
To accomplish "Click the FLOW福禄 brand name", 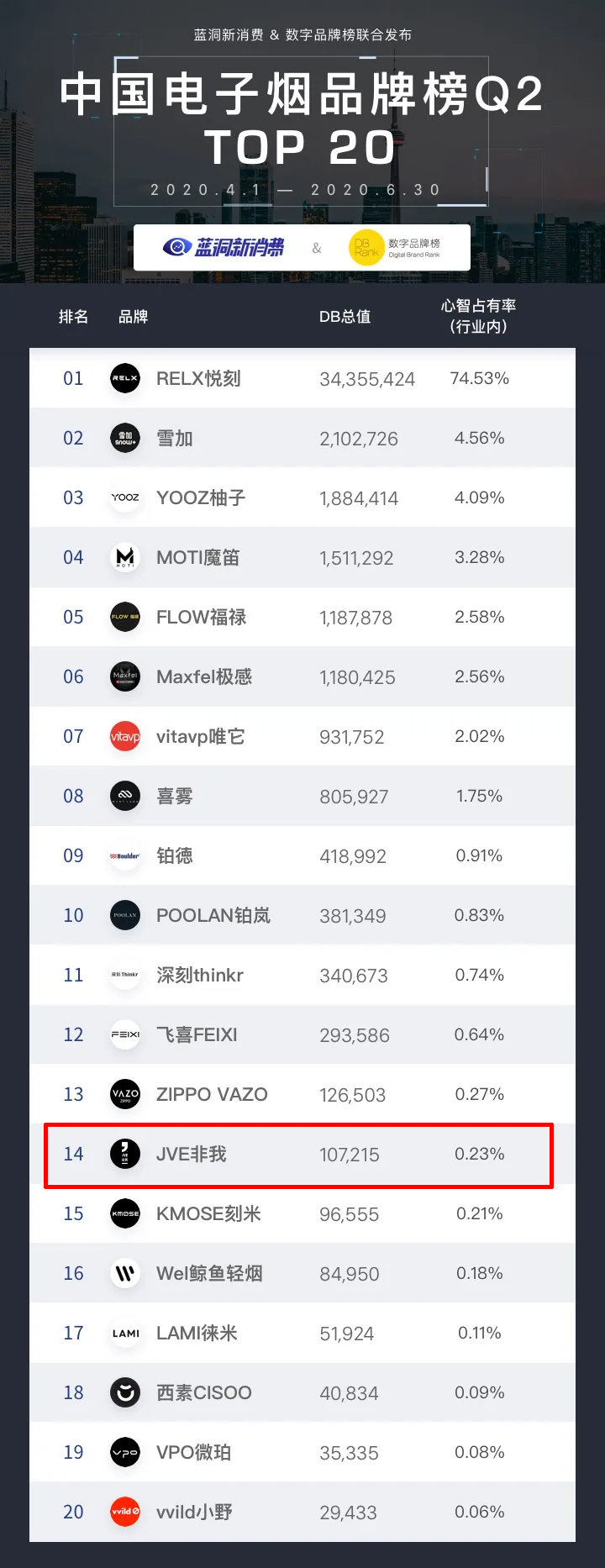I will (201, 617).
